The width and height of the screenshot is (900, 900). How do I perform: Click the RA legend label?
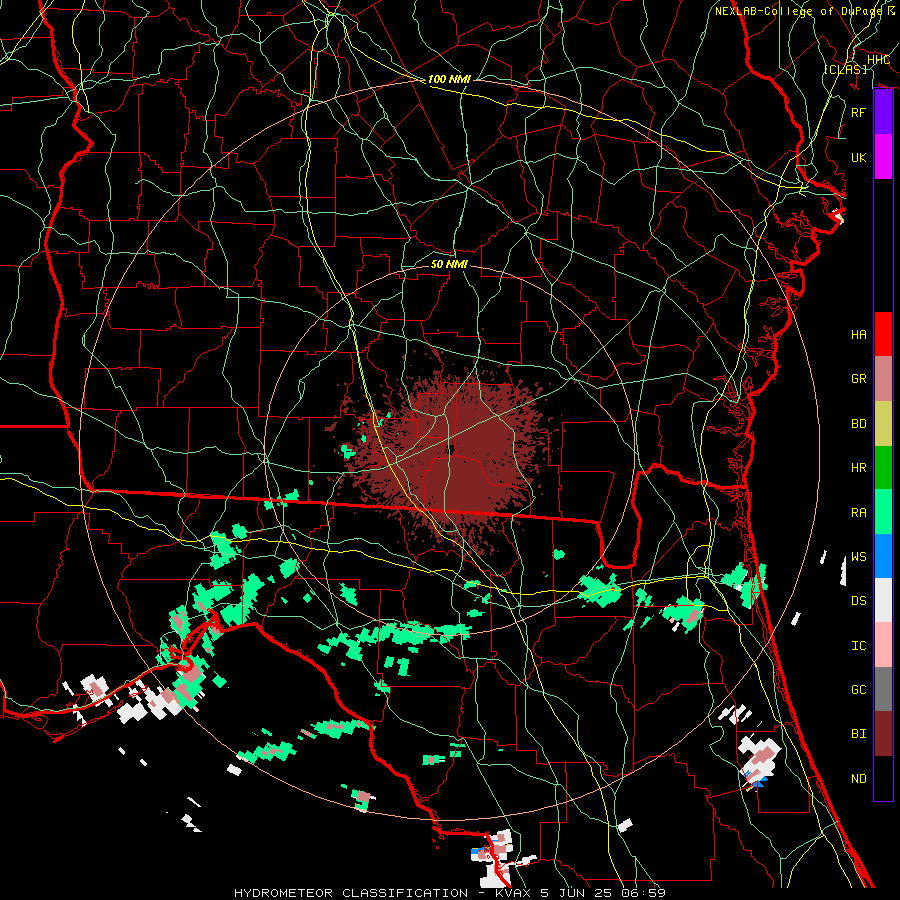(859, 513)
